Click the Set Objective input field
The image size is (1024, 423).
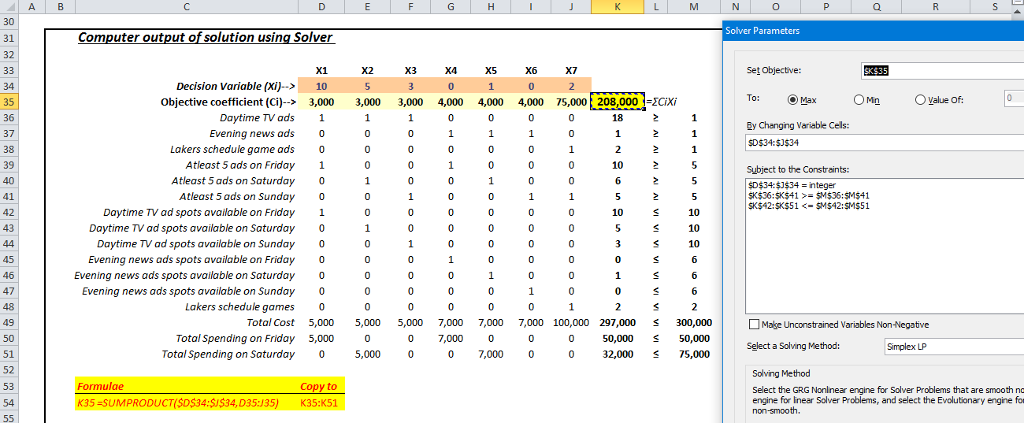click(940, 71)
